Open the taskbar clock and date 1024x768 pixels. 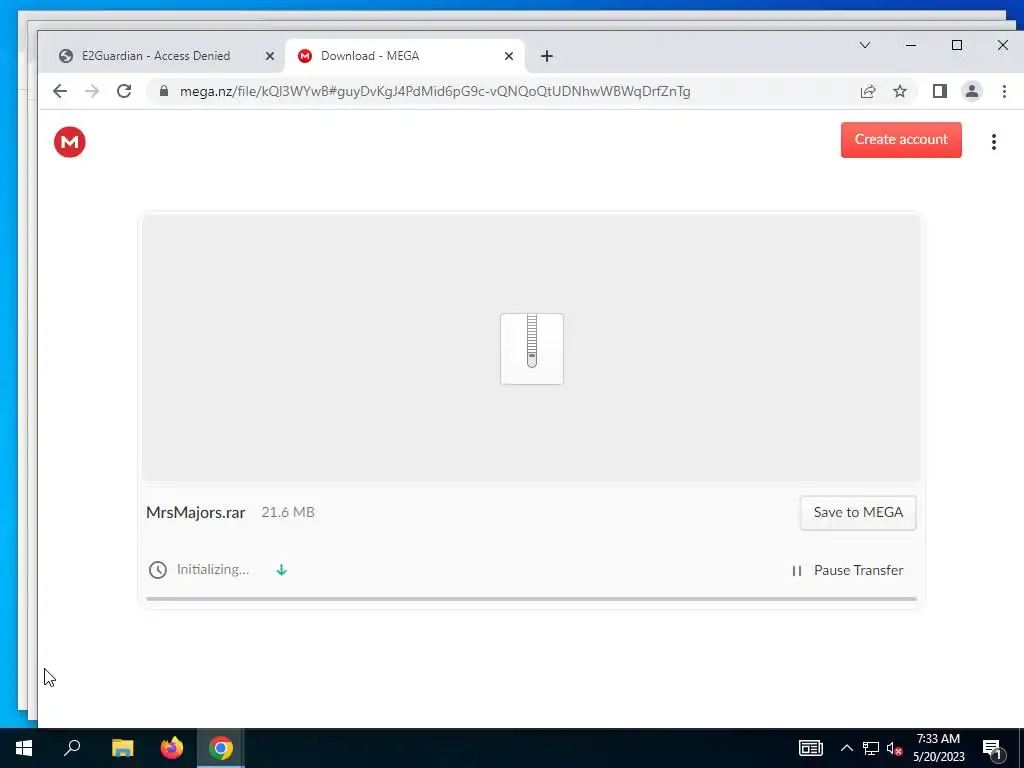click(938, 748)
